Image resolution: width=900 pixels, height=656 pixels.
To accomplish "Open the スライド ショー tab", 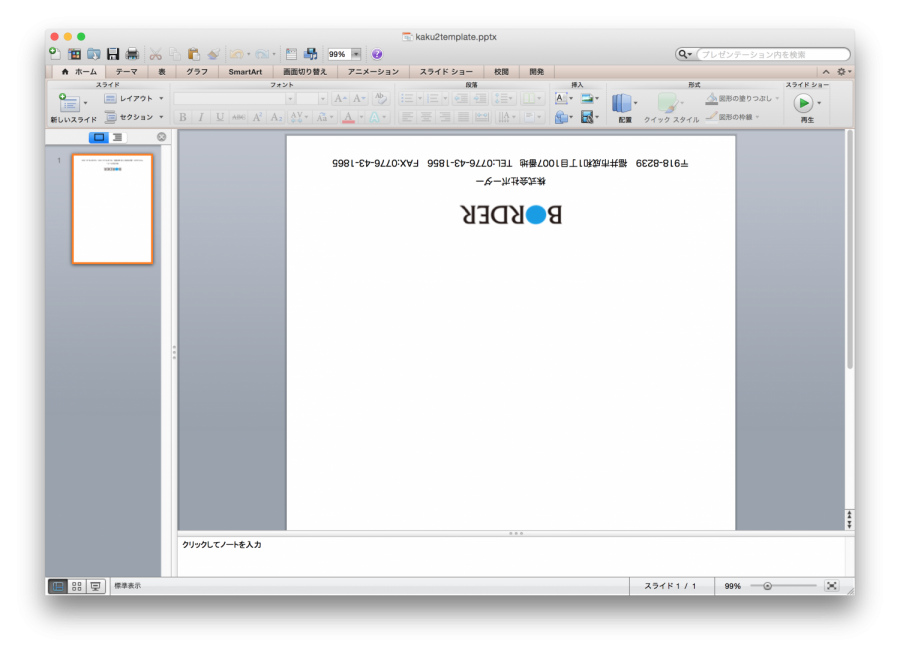I will click(x=446, y=72).
